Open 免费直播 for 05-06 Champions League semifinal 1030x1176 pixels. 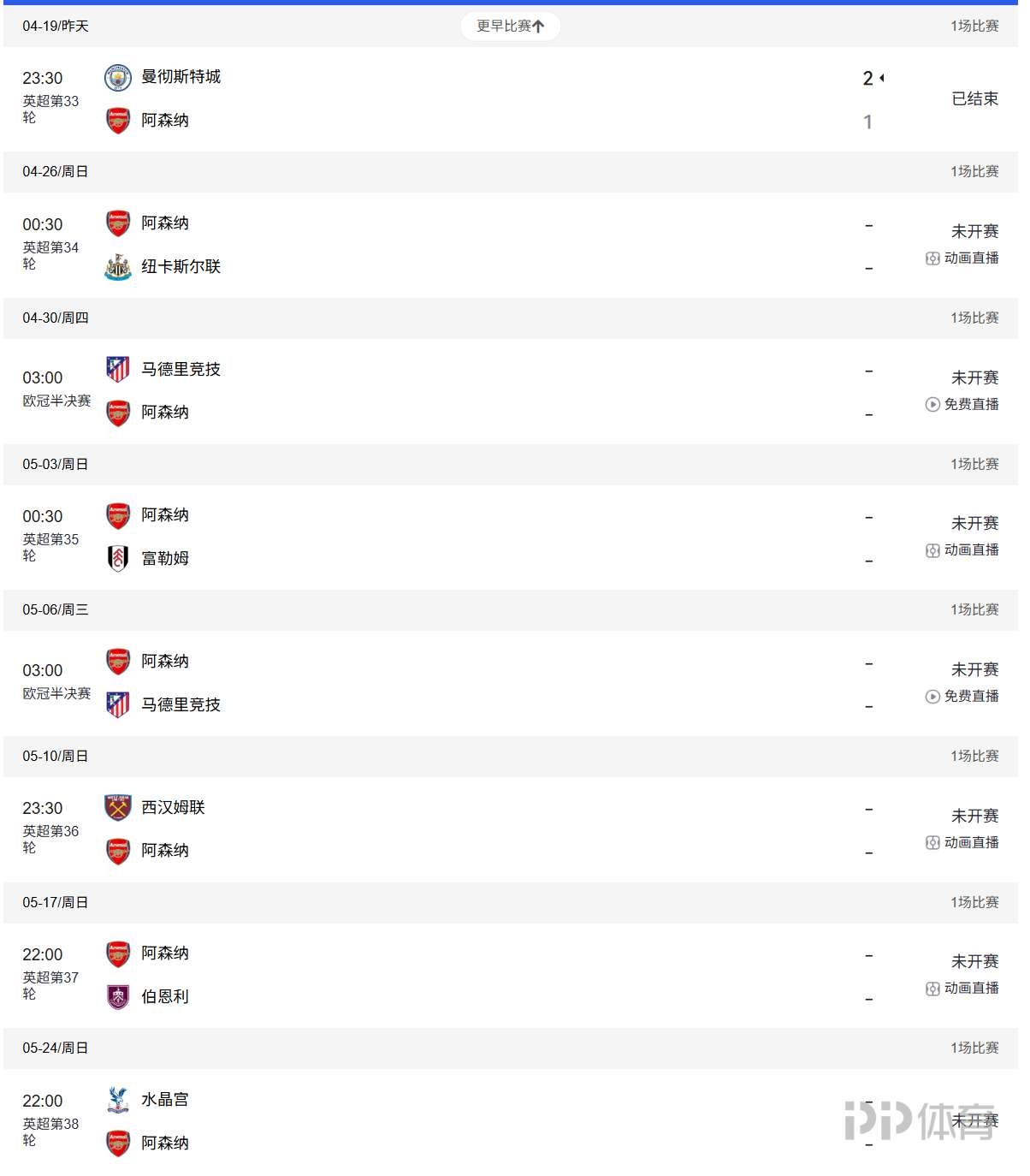962,697
